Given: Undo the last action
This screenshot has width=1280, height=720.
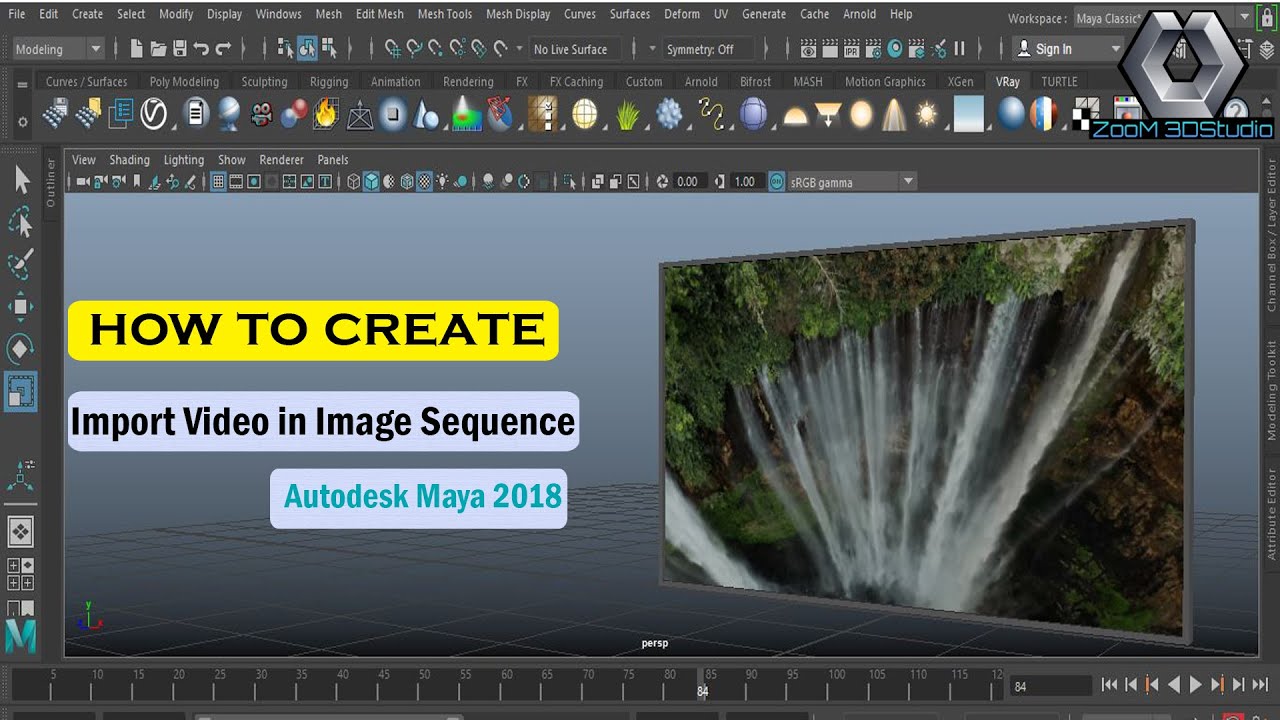Looking at the screenshot, I should (201, 48).
